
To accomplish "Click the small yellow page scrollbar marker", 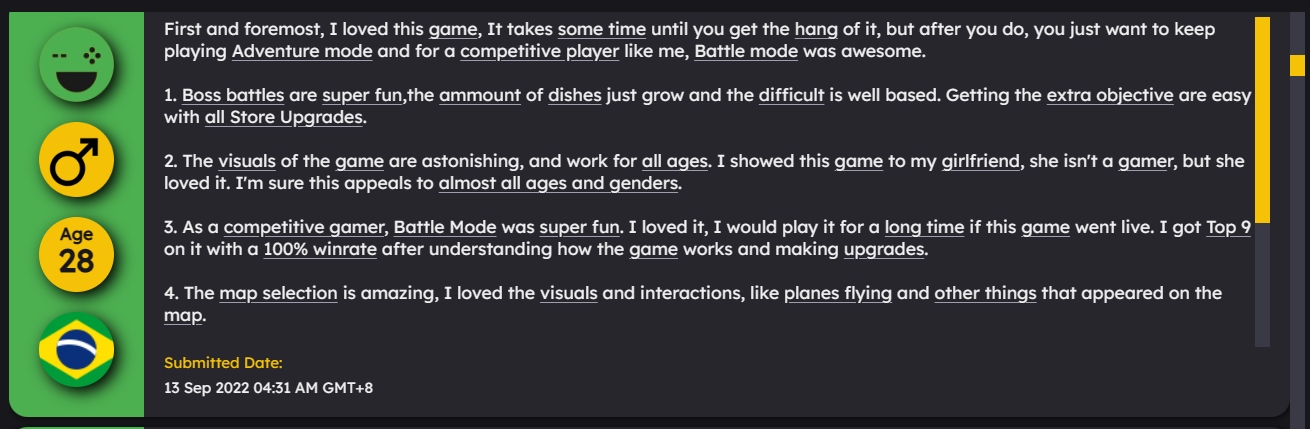I will 1297,64.
